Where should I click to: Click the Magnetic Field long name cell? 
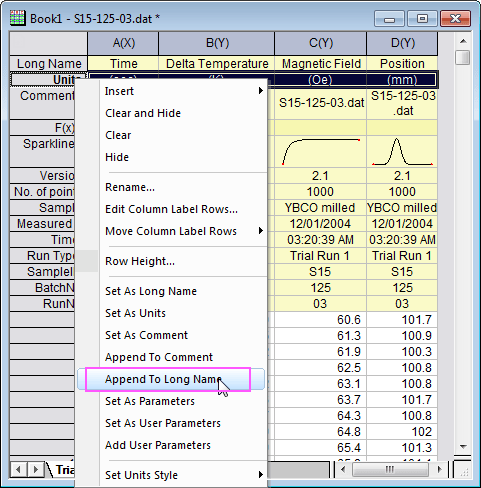tap(321, 63)
